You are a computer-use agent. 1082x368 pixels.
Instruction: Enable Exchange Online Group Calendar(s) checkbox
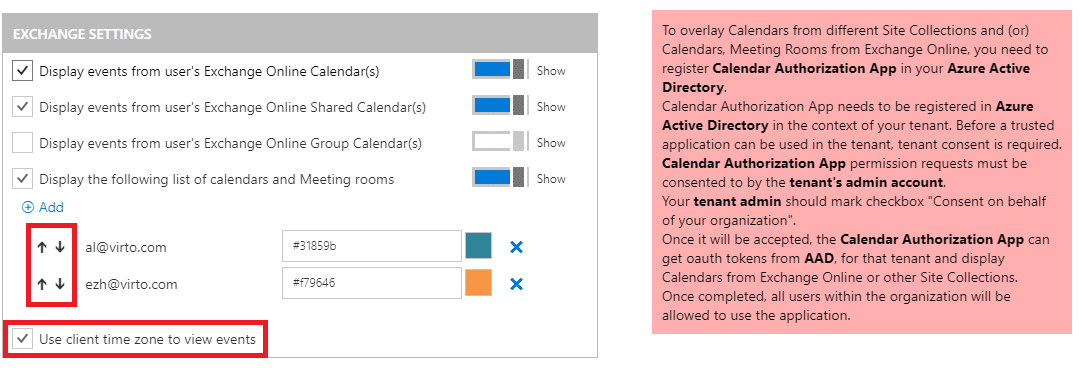tap(23, 143)
